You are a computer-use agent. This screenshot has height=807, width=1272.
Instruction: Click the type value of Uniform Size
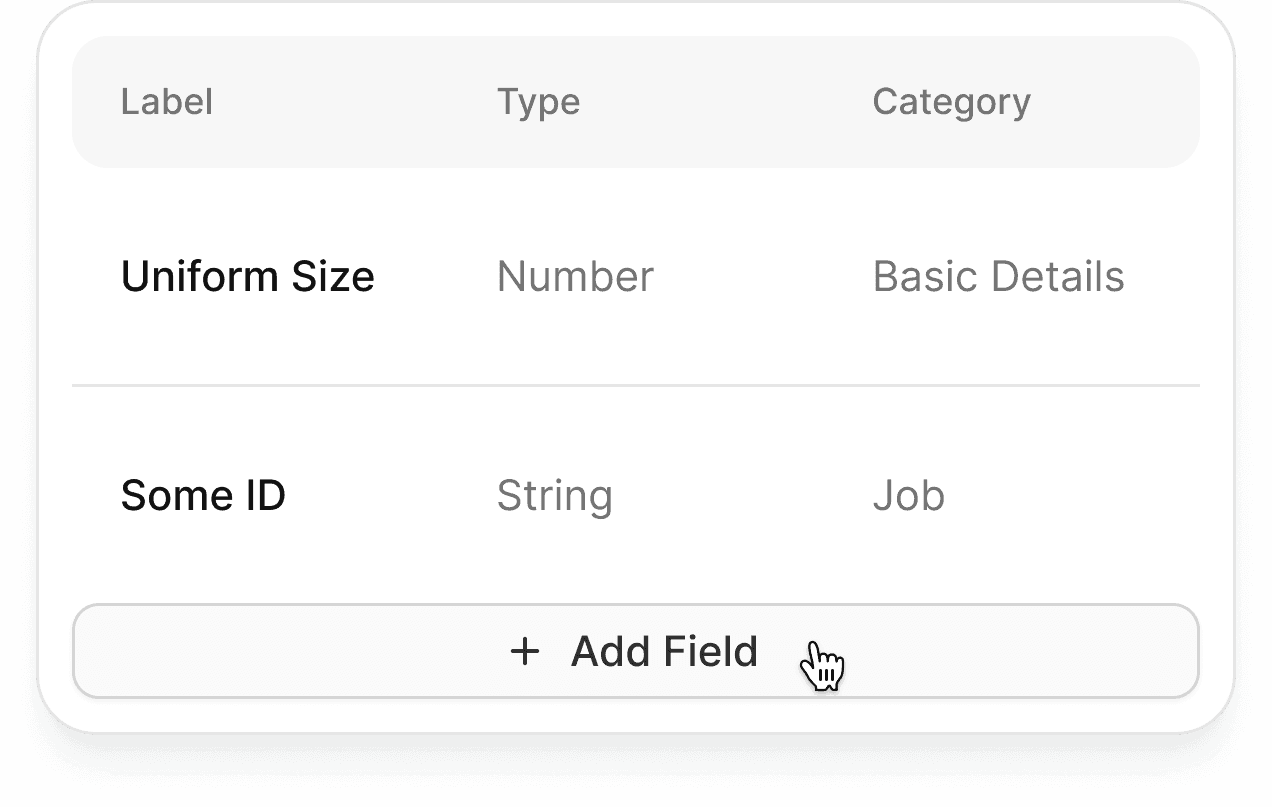[575, 277]
